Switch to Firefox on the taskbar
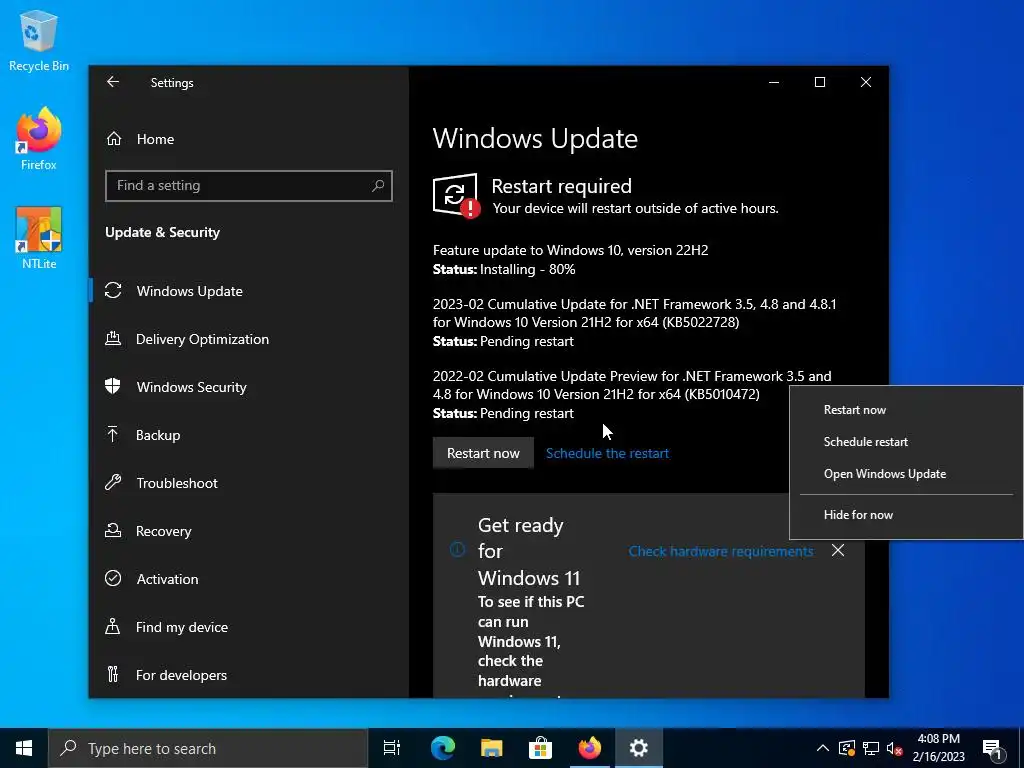This screenshot has height=768, width=1024. (590, 748)
